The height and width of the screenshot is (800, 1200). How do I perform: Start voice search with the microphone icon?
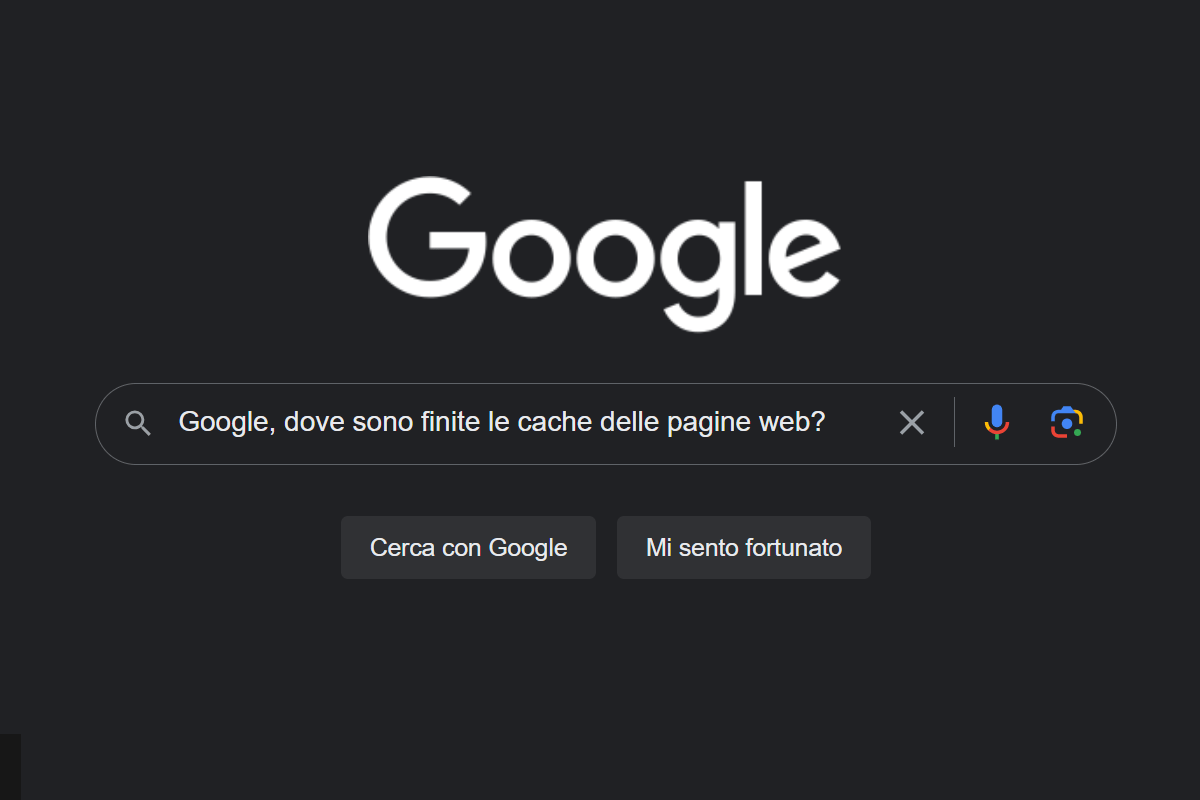pyautogui.click(x=996, y=422)
